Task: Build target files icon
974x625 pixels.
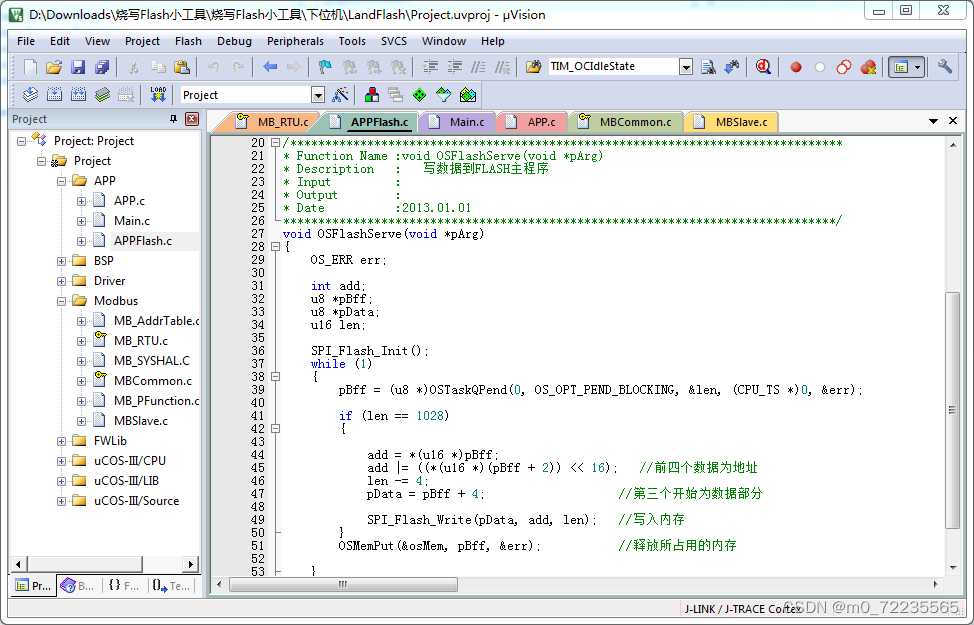Action: pyautogui.click(x=54, y=94)
